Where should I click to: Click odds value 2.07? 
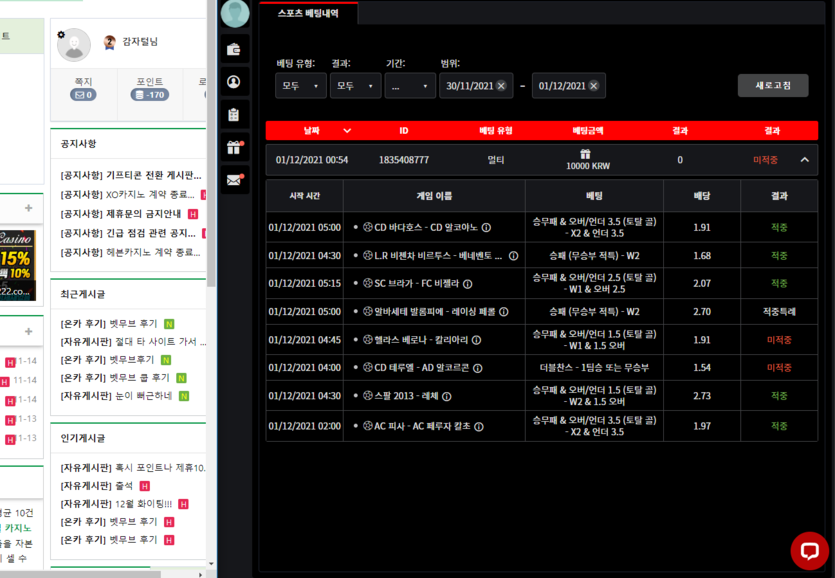pos(702,283)
